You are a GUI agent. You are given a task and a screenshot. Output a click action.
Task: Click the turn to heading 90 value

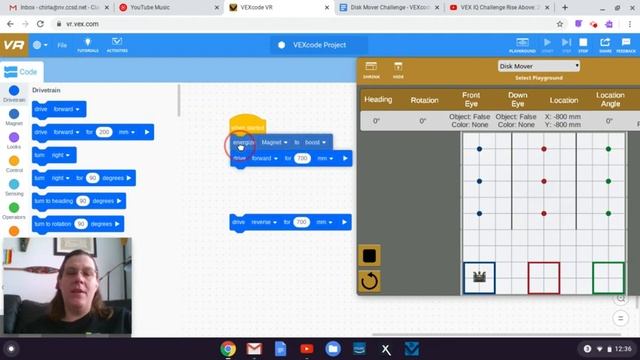pos(83,201)
